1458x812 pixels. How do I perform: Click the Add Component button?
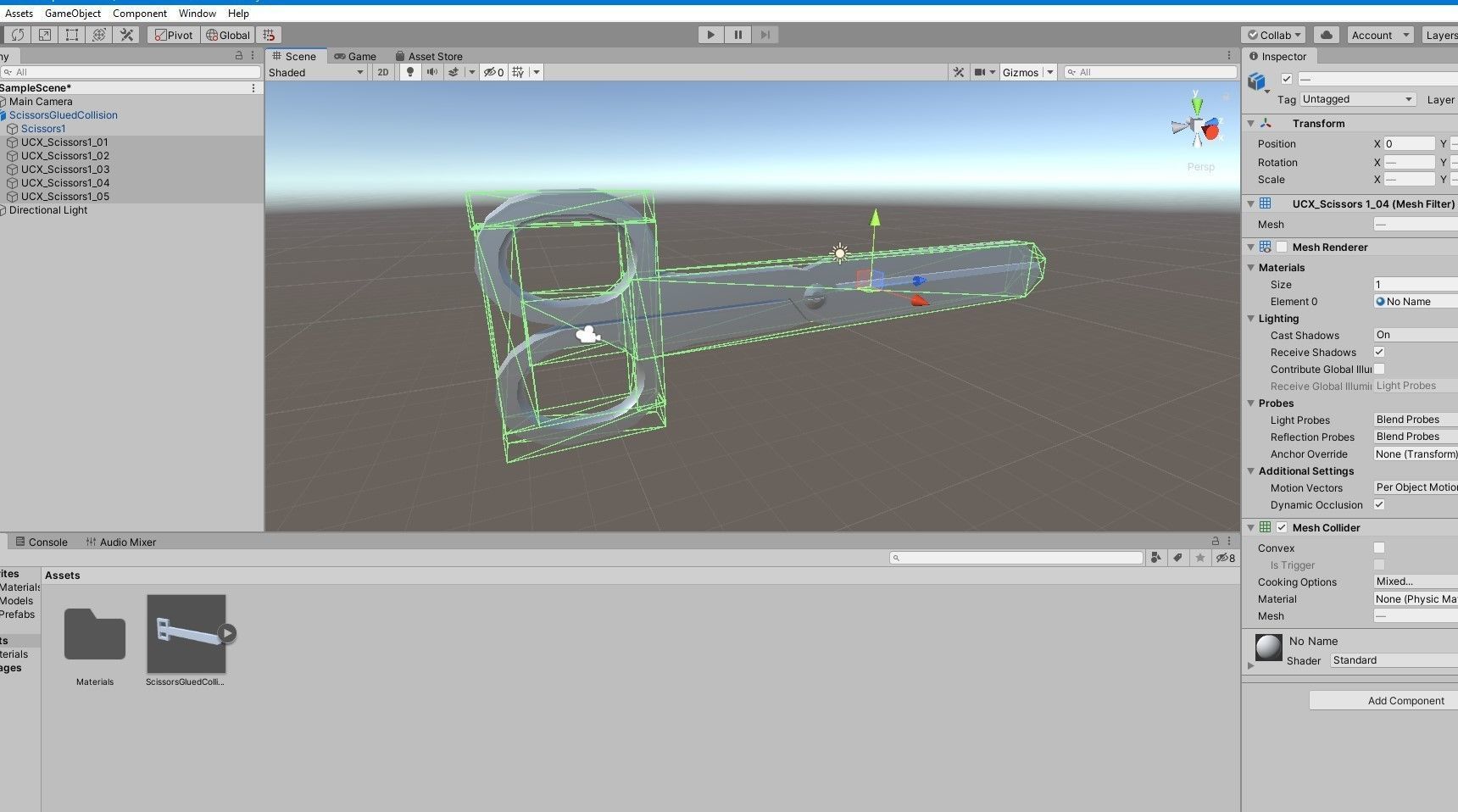(1383, 700)
